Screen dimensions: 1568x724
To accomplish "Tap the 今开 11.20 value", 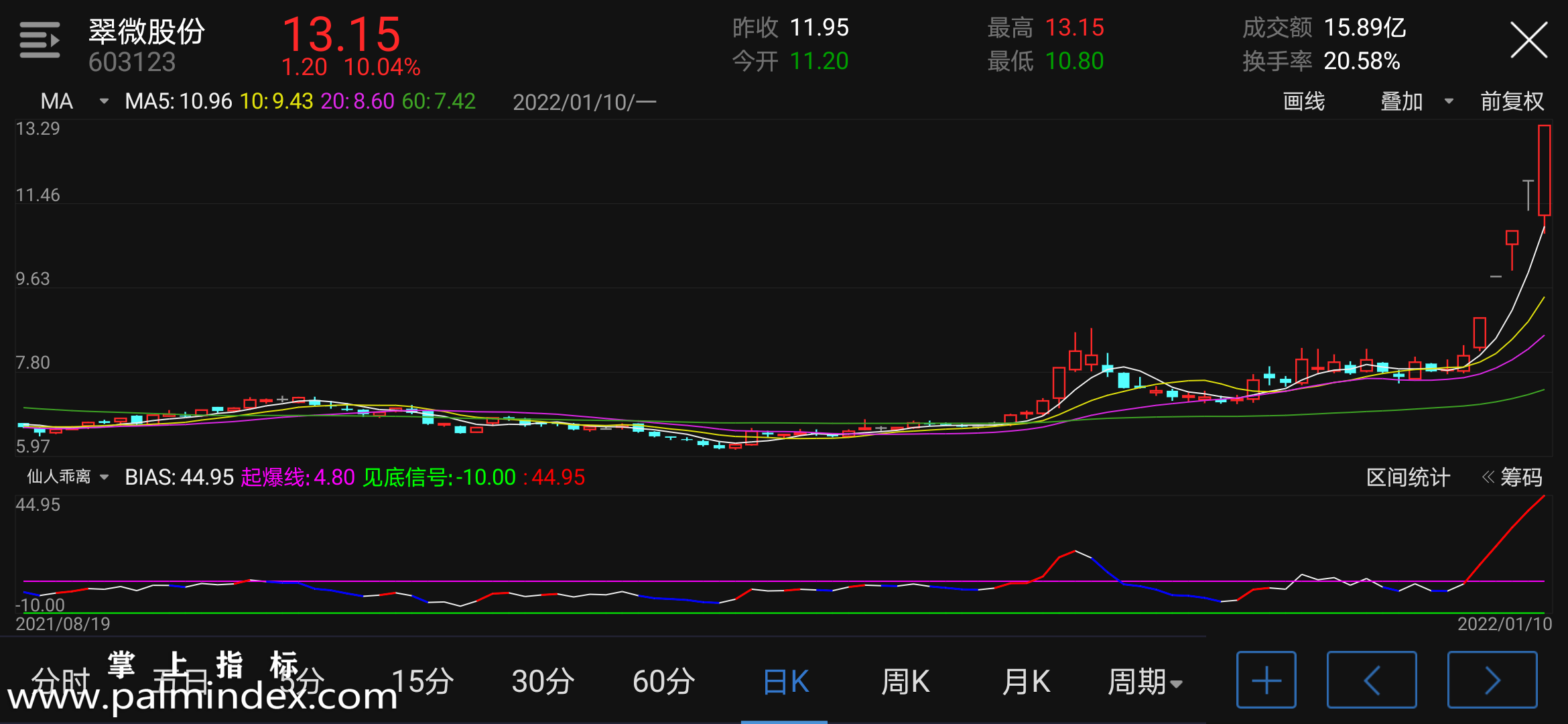I will tap(791, 61).
